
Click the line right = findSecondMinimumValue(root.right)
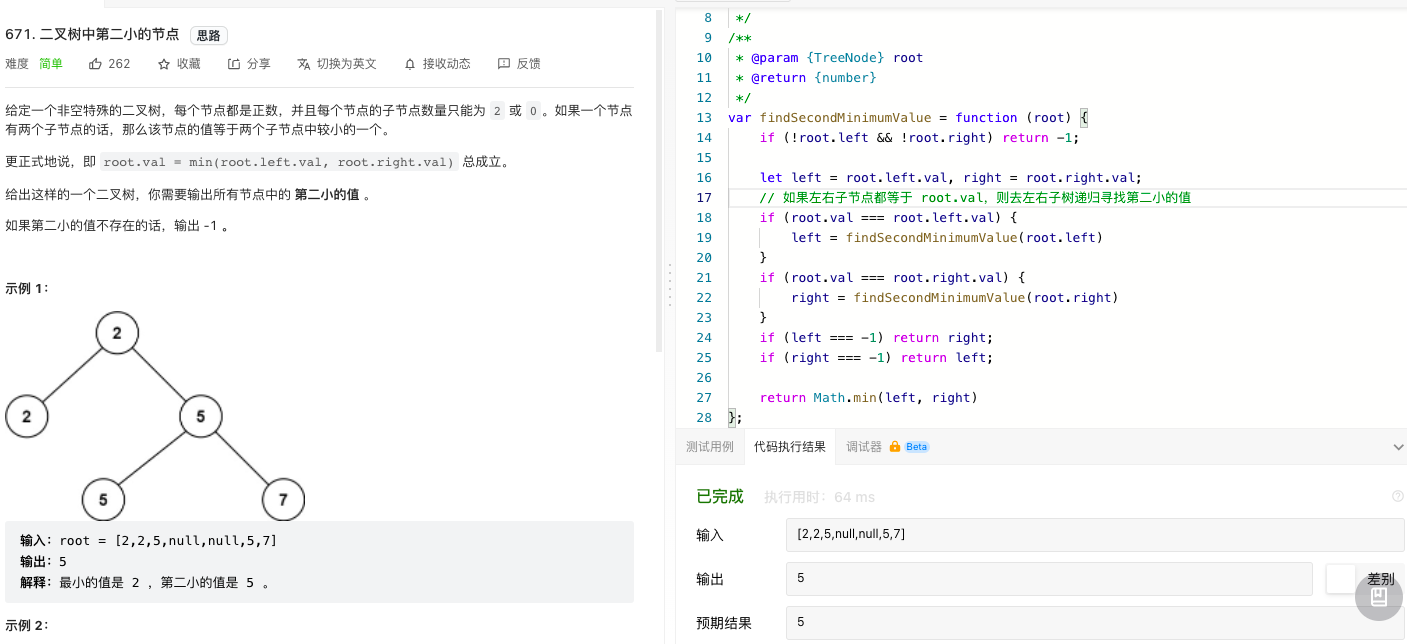954,297
